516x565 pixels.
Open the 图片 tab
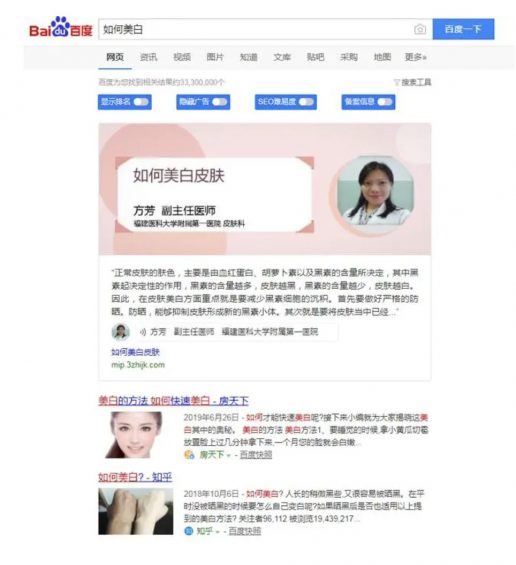[215, 57]
